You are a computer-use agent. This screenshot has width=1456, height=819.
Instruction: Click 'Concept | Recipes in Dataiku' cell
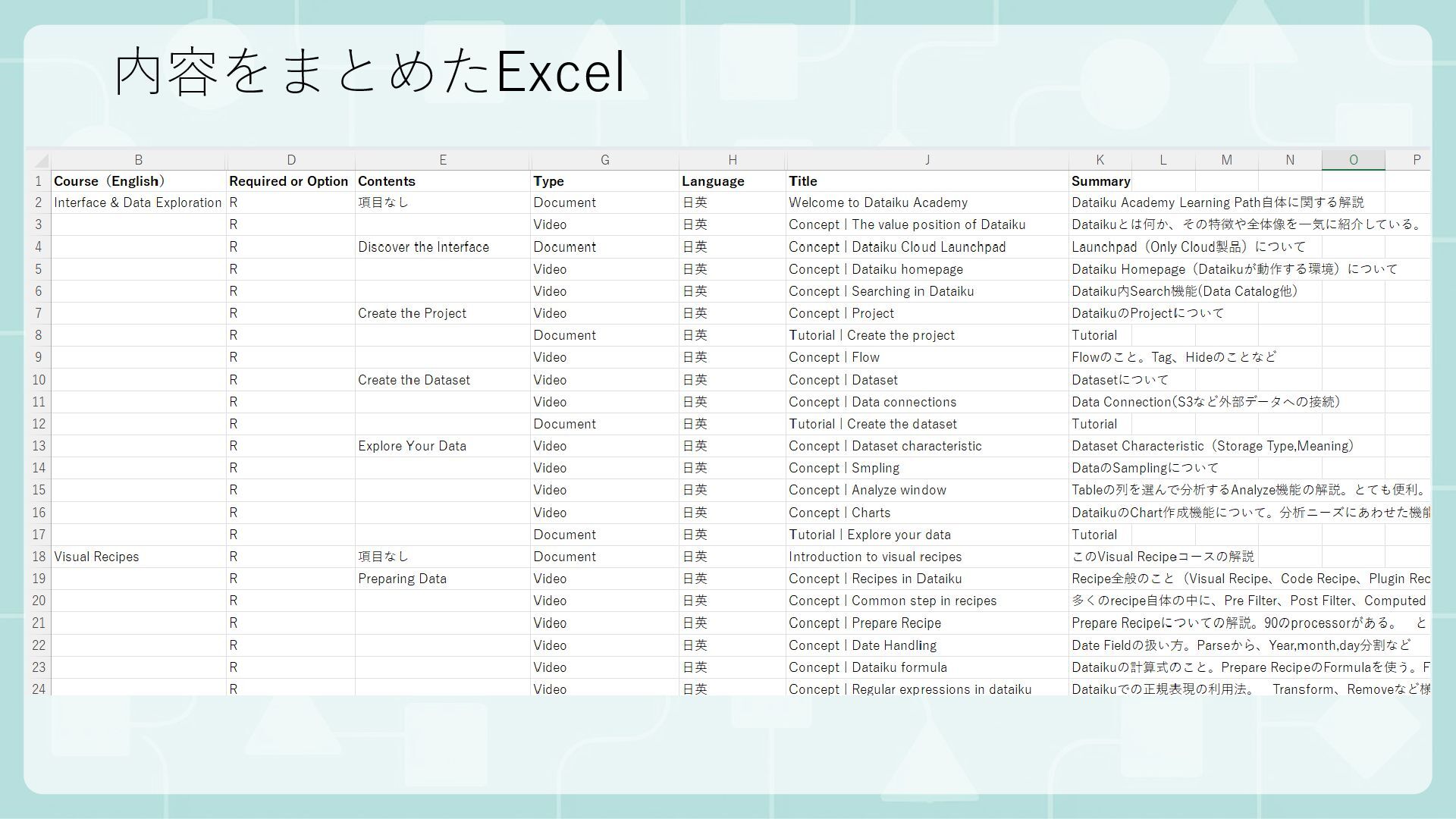[x=927, y=579]
